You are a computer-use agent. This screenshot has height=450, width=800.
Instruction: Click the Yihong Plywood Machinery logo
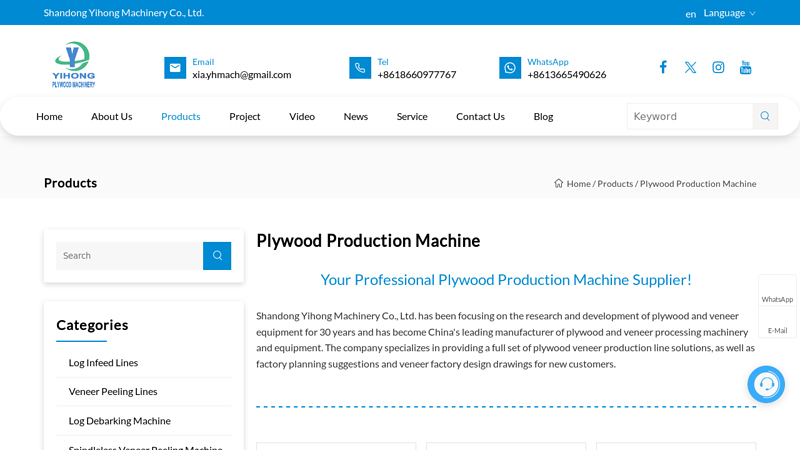tap(73, 66)
